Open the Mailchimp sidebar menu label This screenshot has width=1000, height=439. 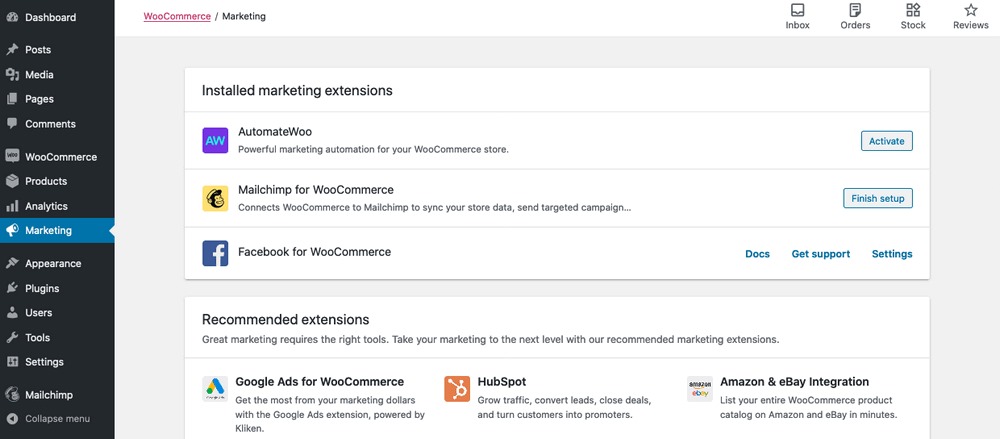tap(48, 395)
